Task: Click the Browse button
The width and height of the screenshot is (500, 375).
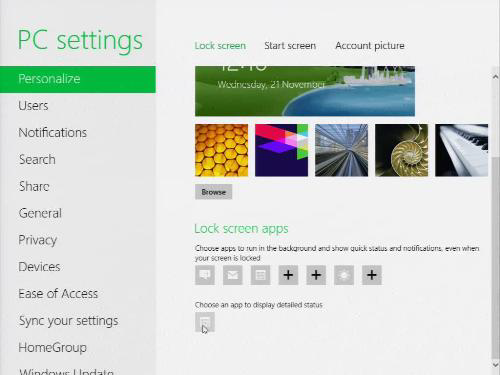Action: click(213, 192)
